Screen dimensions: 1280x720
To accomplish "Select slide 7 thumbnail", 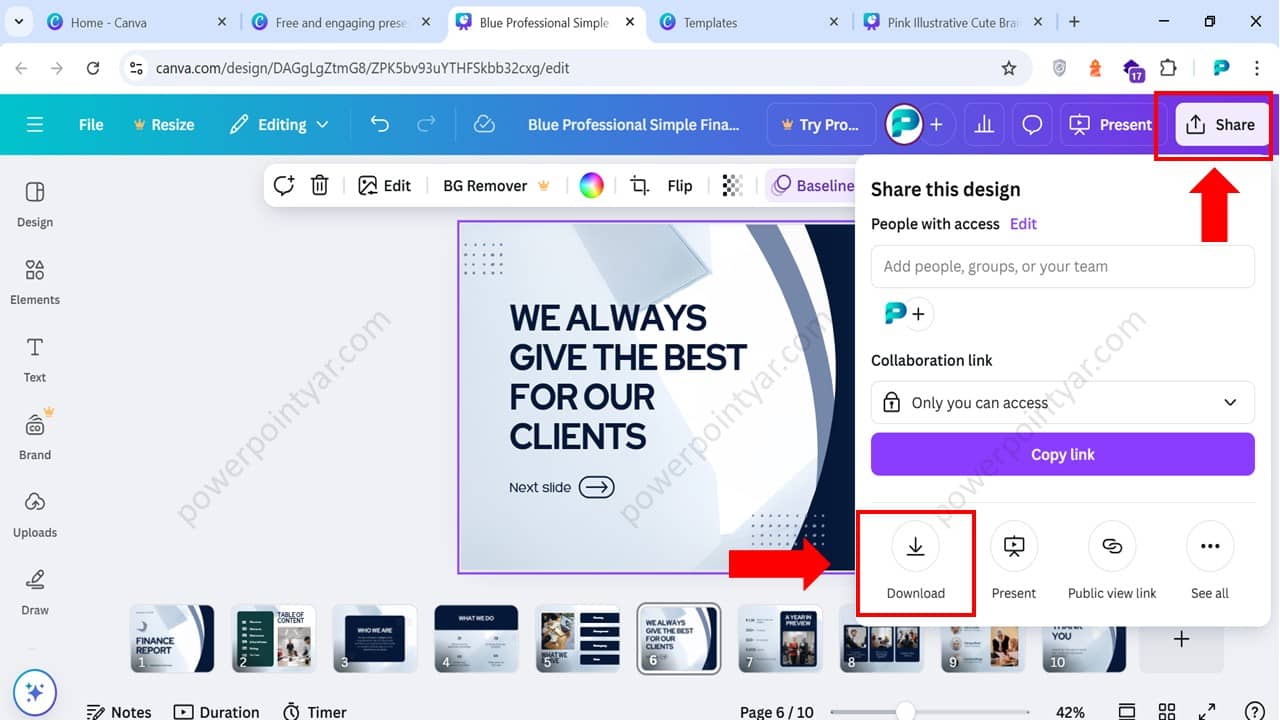I will coord(780,638).
